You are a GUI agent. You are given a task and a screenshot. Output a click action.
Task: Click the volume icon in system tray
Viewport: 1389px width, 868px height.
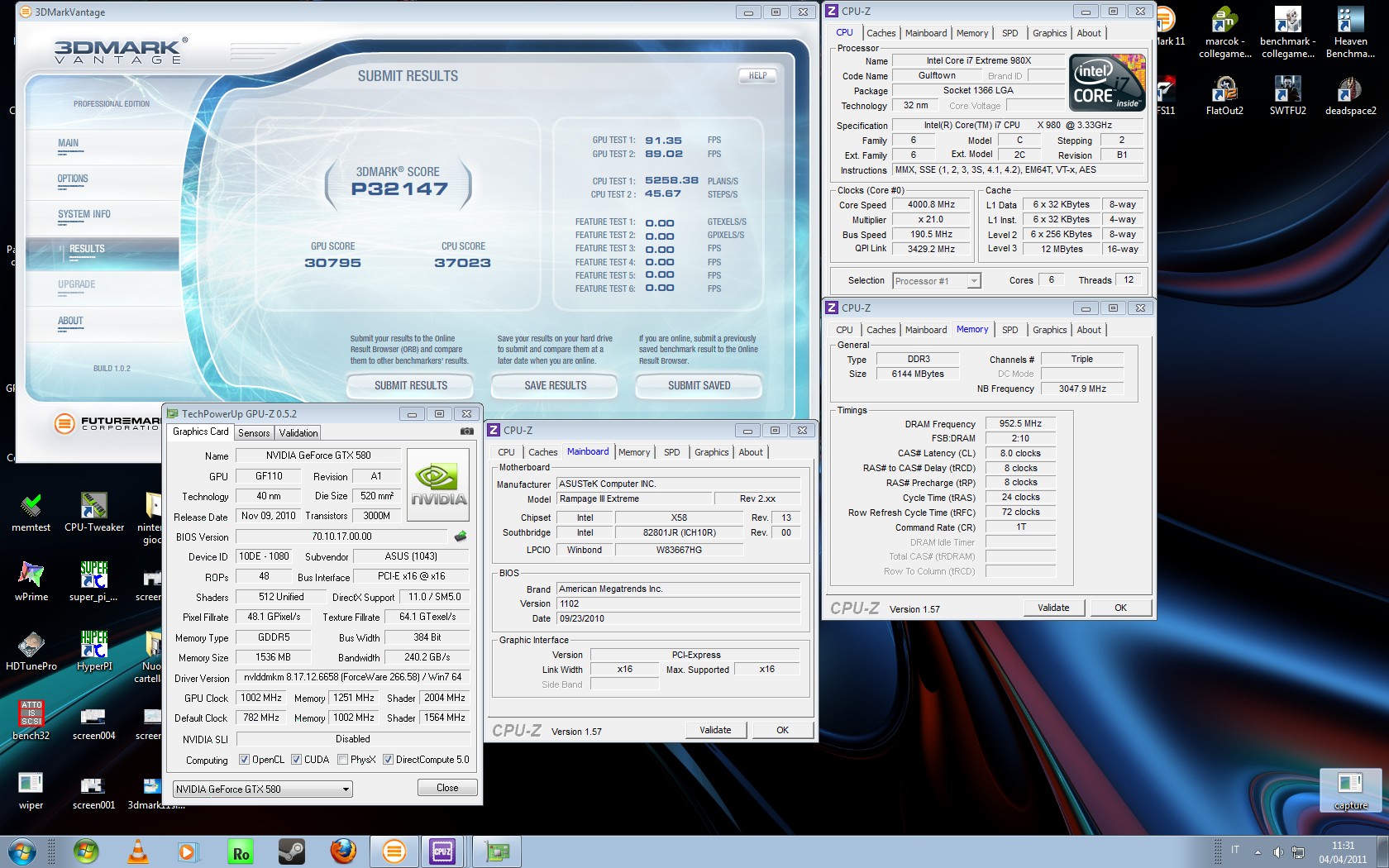coord(1277,851)
